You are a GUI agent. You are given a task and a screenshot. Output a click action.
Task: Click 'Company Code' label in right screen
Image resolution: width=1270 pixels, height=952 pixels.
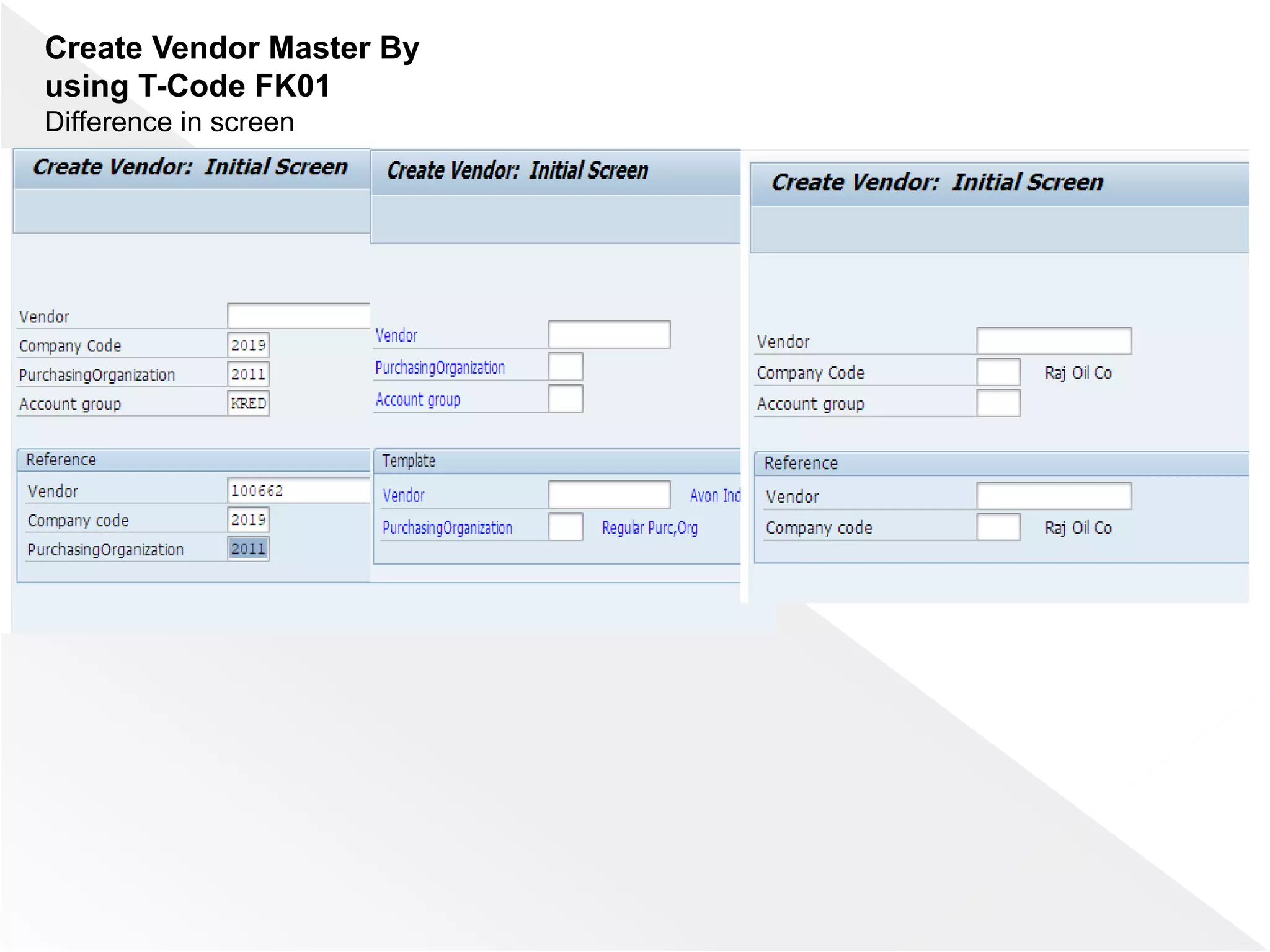(x=810, y=373)
